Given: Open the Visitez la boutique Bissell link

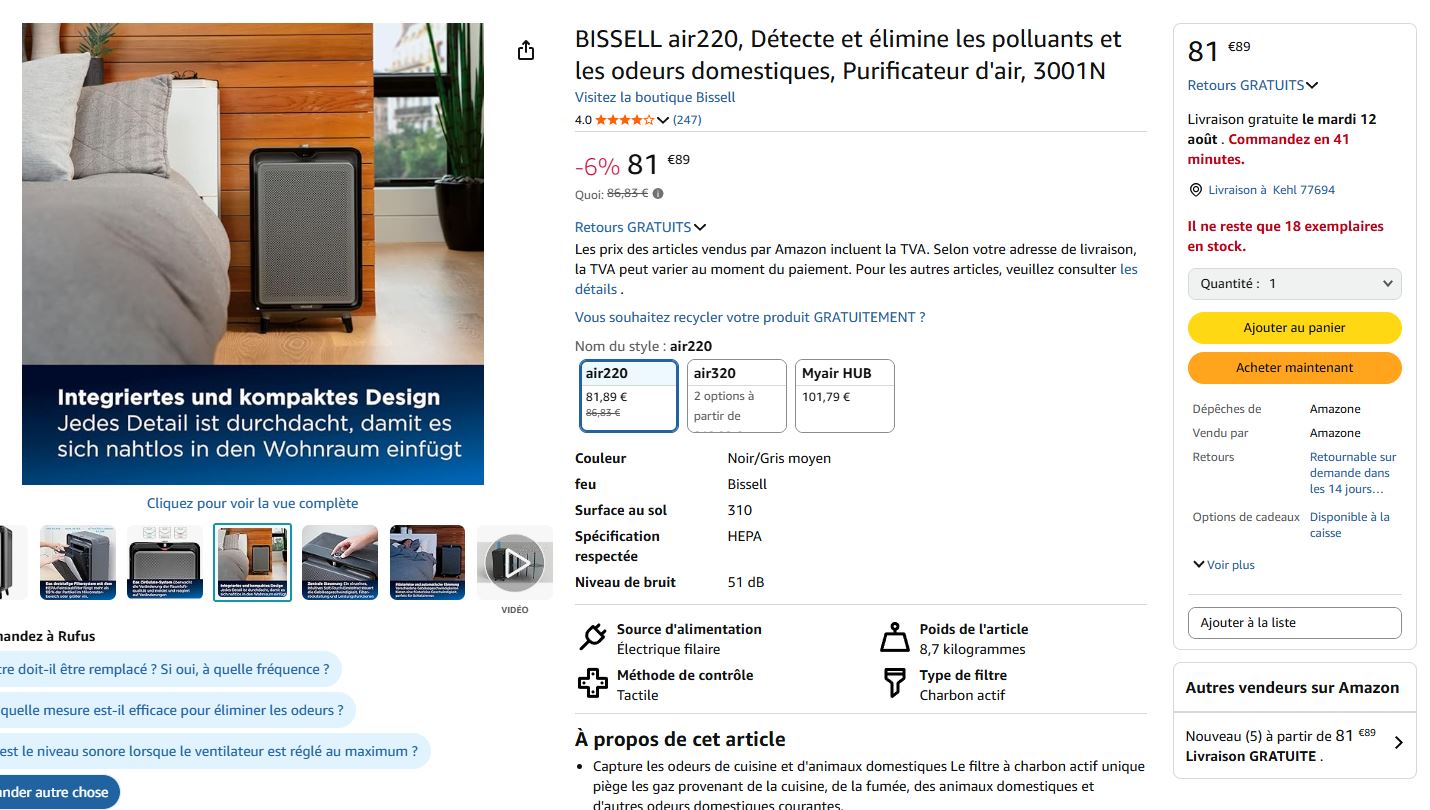Looking at the screenshot, I should pos(655,97).
